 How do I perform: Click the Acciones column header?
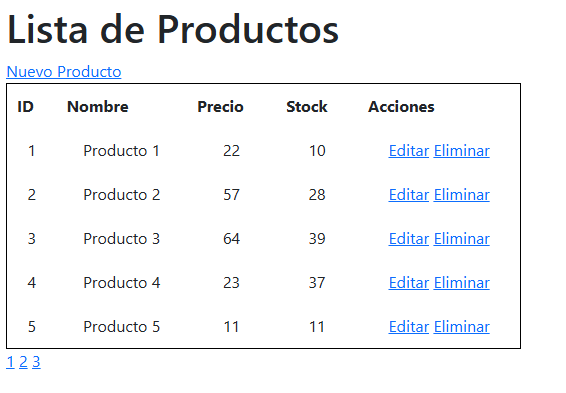(401, 106)
